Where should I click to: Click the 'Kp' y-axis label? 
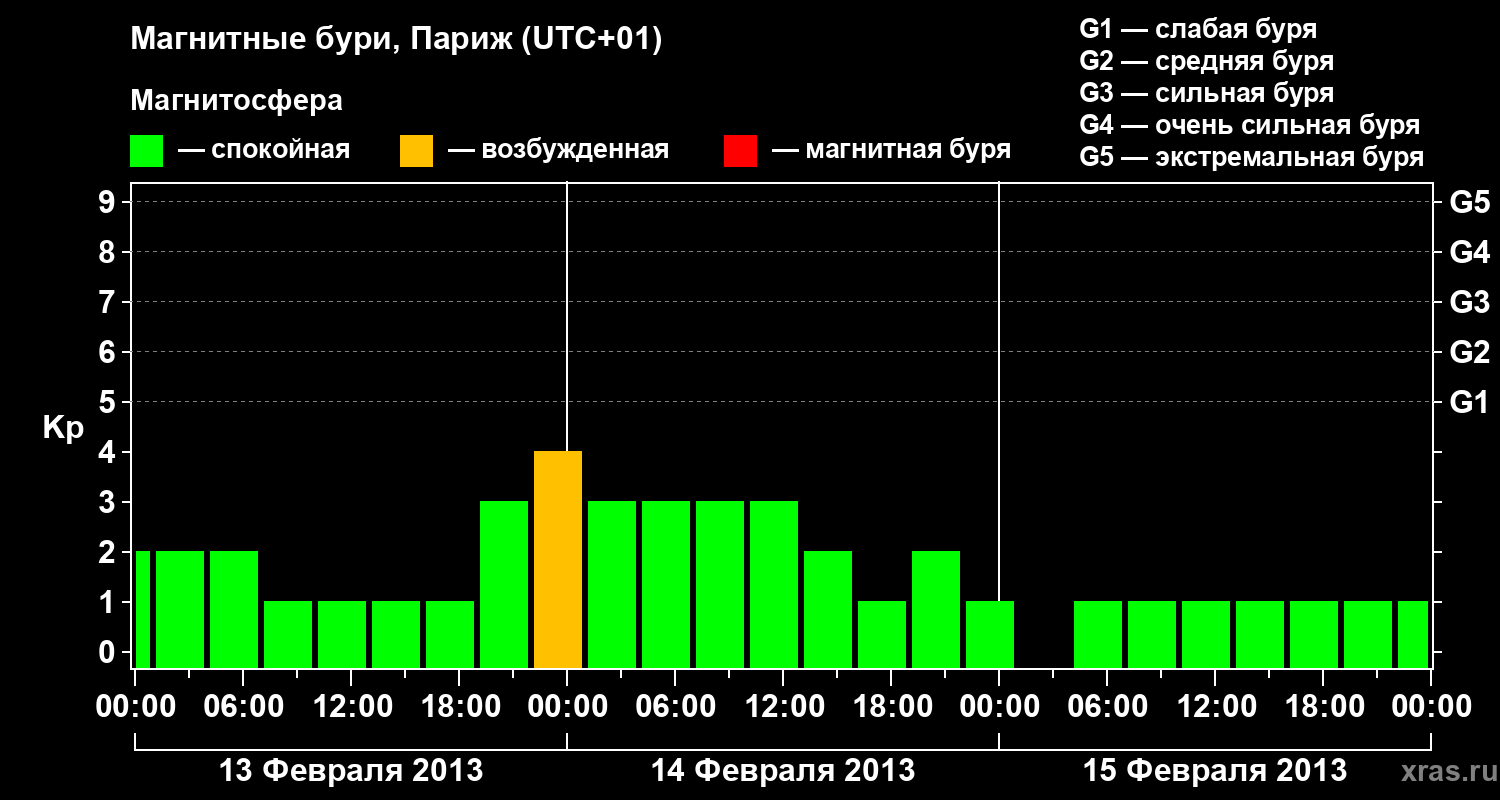[63, 427]
